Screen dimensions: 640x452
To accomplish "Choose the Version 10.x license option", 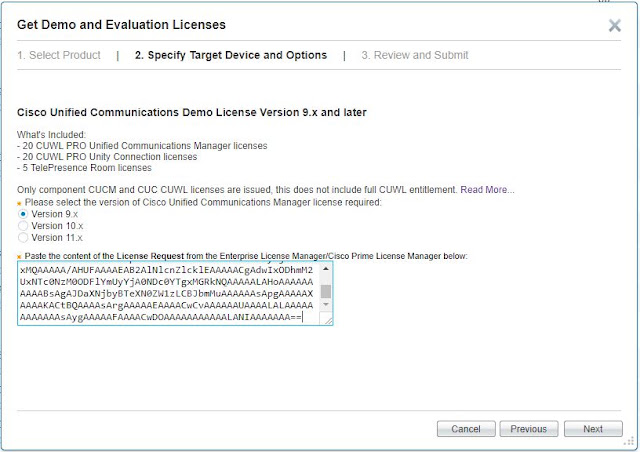I will pos(23,226).
